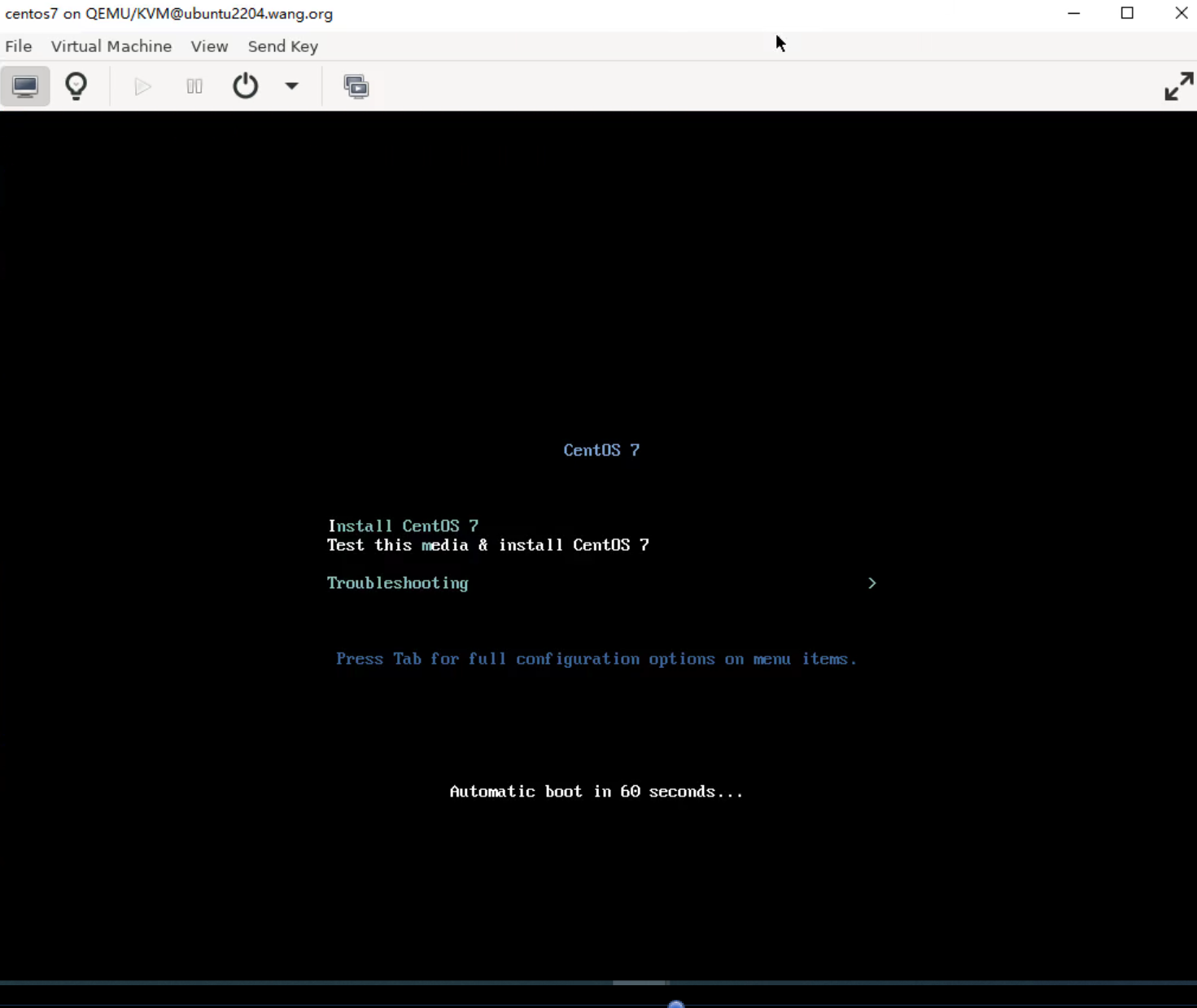Maximize the centos7 VM window

point(1127,13)
